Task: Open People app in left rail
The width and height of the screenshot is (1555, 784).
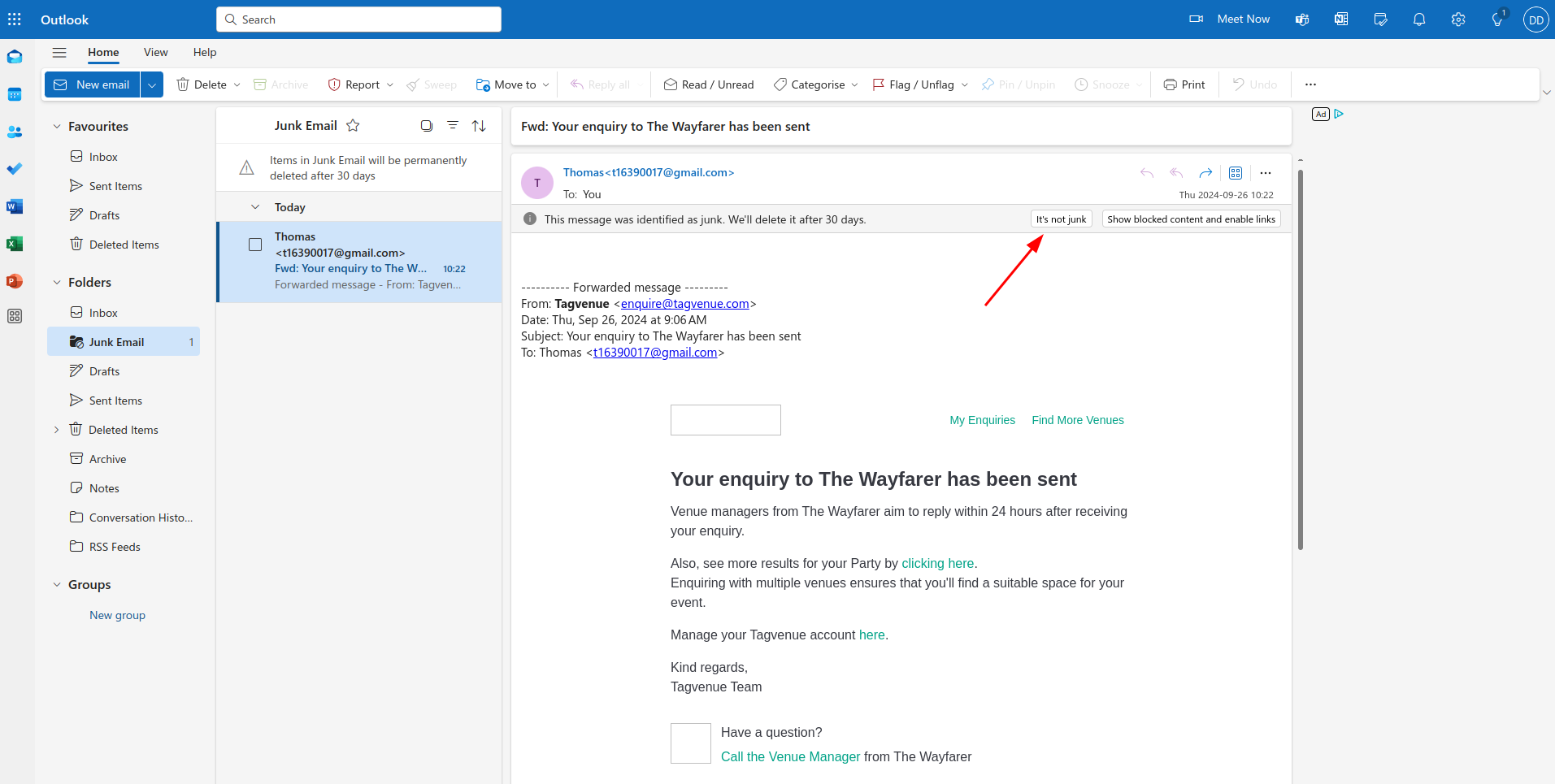Action: click(x=15, y=132)
